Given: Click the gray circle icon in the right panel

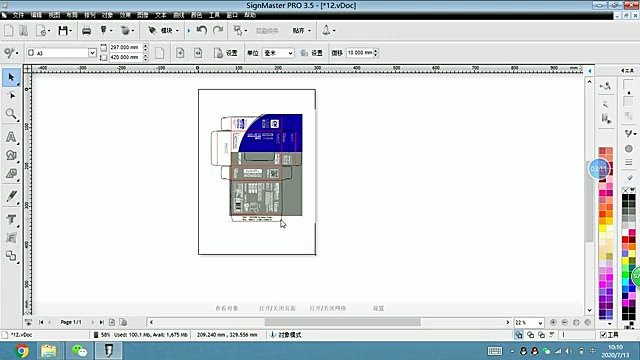Looking at the screenshot, I should 629,149.
